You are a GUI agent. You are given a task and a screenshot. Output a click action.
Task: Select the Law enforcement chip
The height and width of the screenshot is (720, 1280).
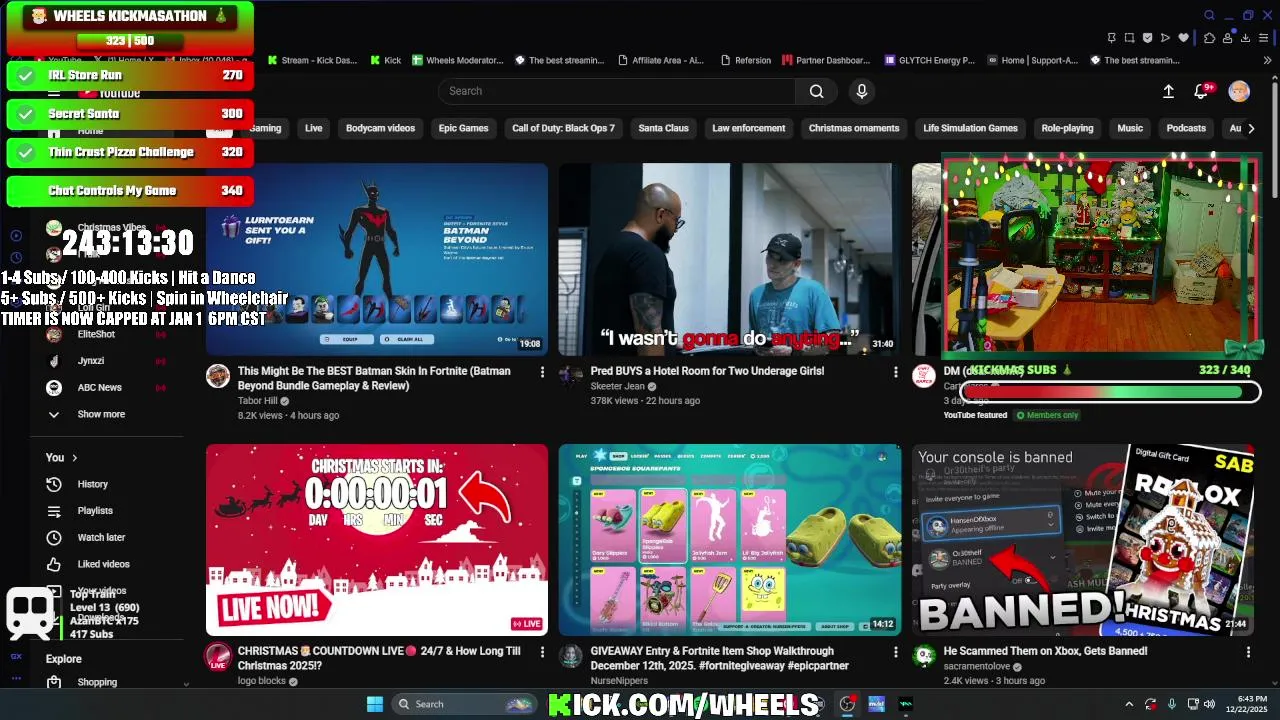coord(748,128)
